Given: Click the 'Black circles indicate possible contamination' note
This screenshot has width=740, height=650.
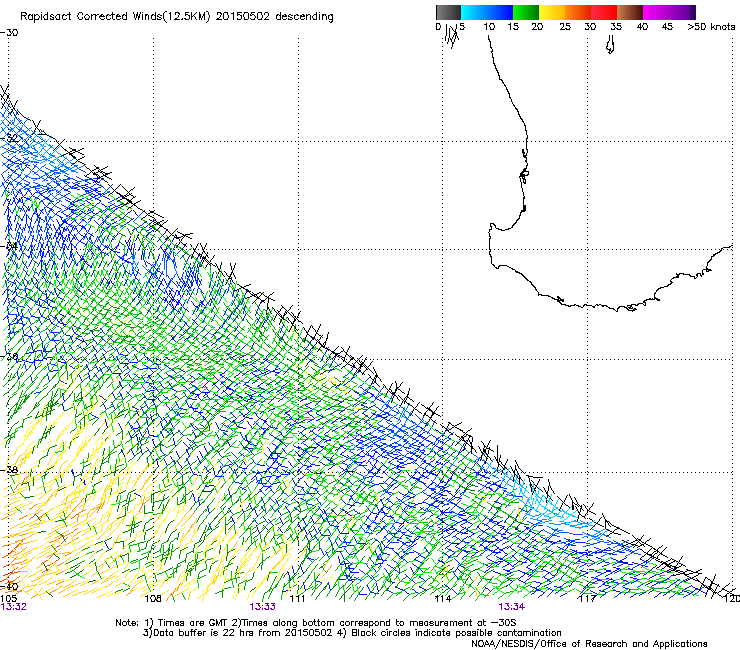Looking at the screenshot, I should (456, 633).
